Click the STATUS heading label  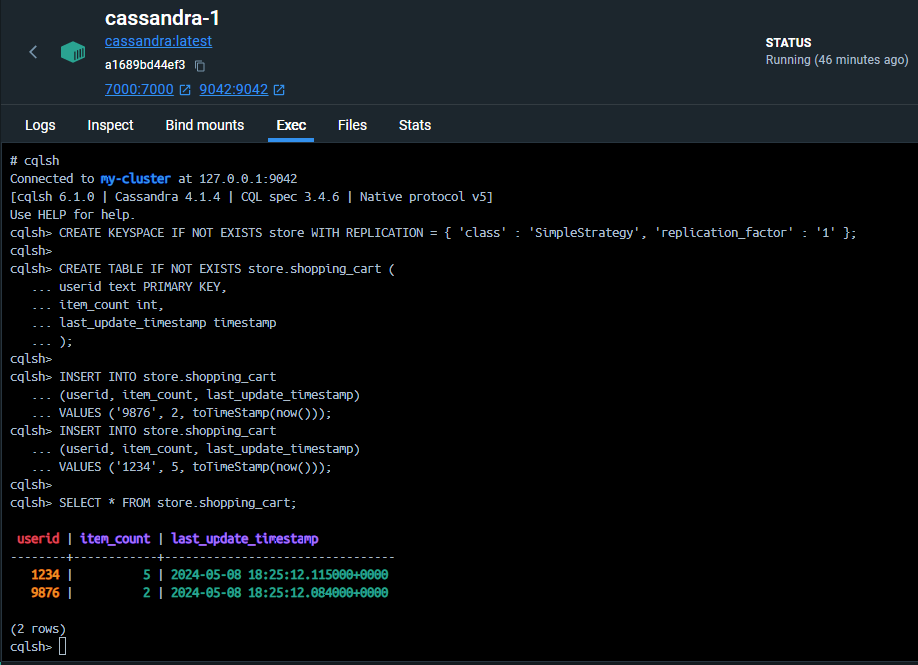click(x=789, y=43)
